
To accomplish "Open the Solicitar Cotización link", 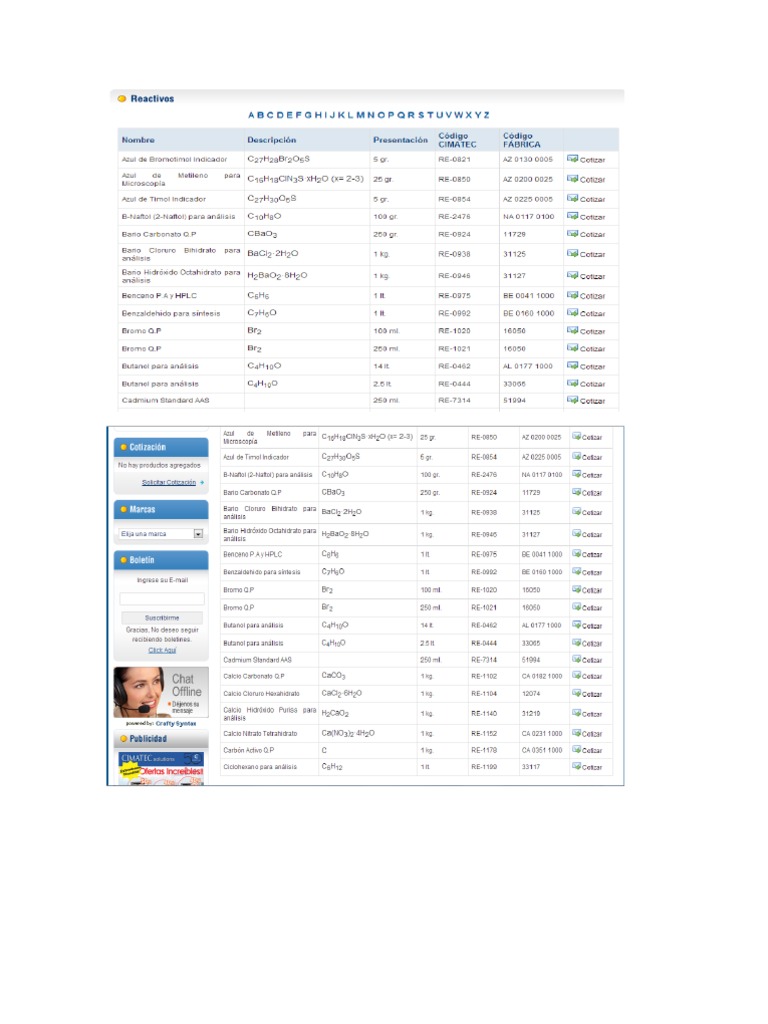I will pyautogui.click(x=169, y=482).
